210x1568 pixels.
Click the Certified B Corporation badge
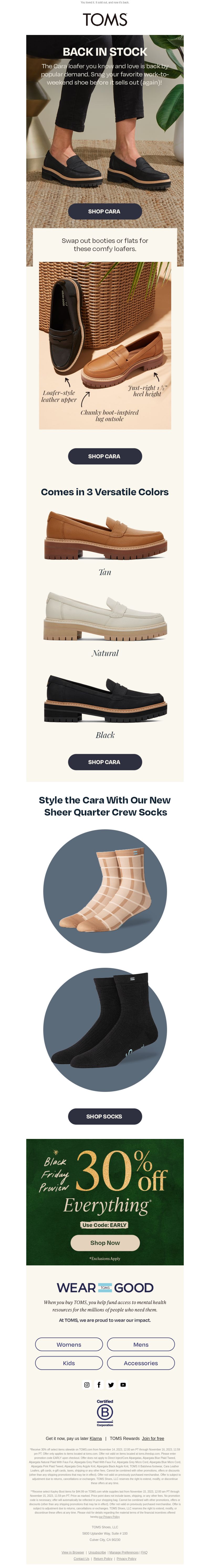[x=105, y=1413]
